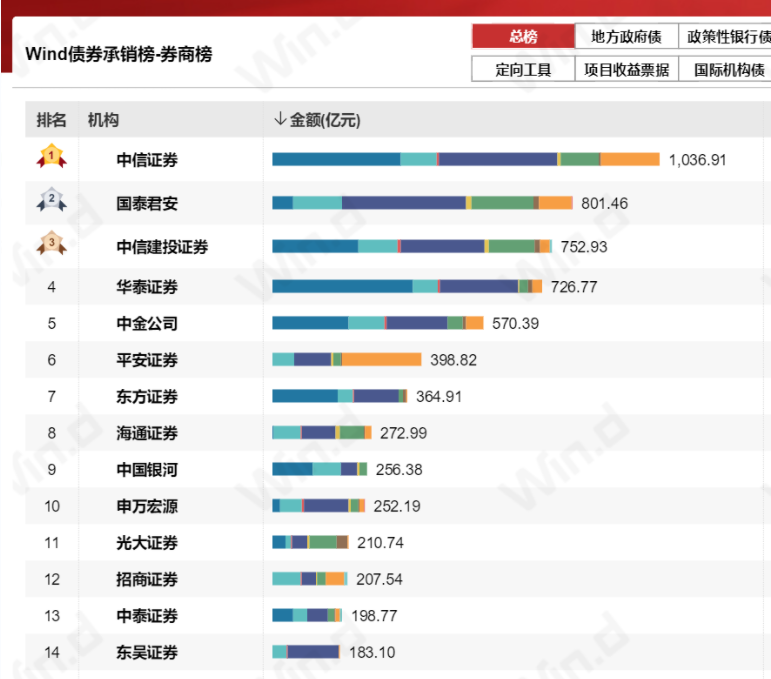Click the 中信证券 institution name
Screen dimensions: 771x679
point(147,160)
